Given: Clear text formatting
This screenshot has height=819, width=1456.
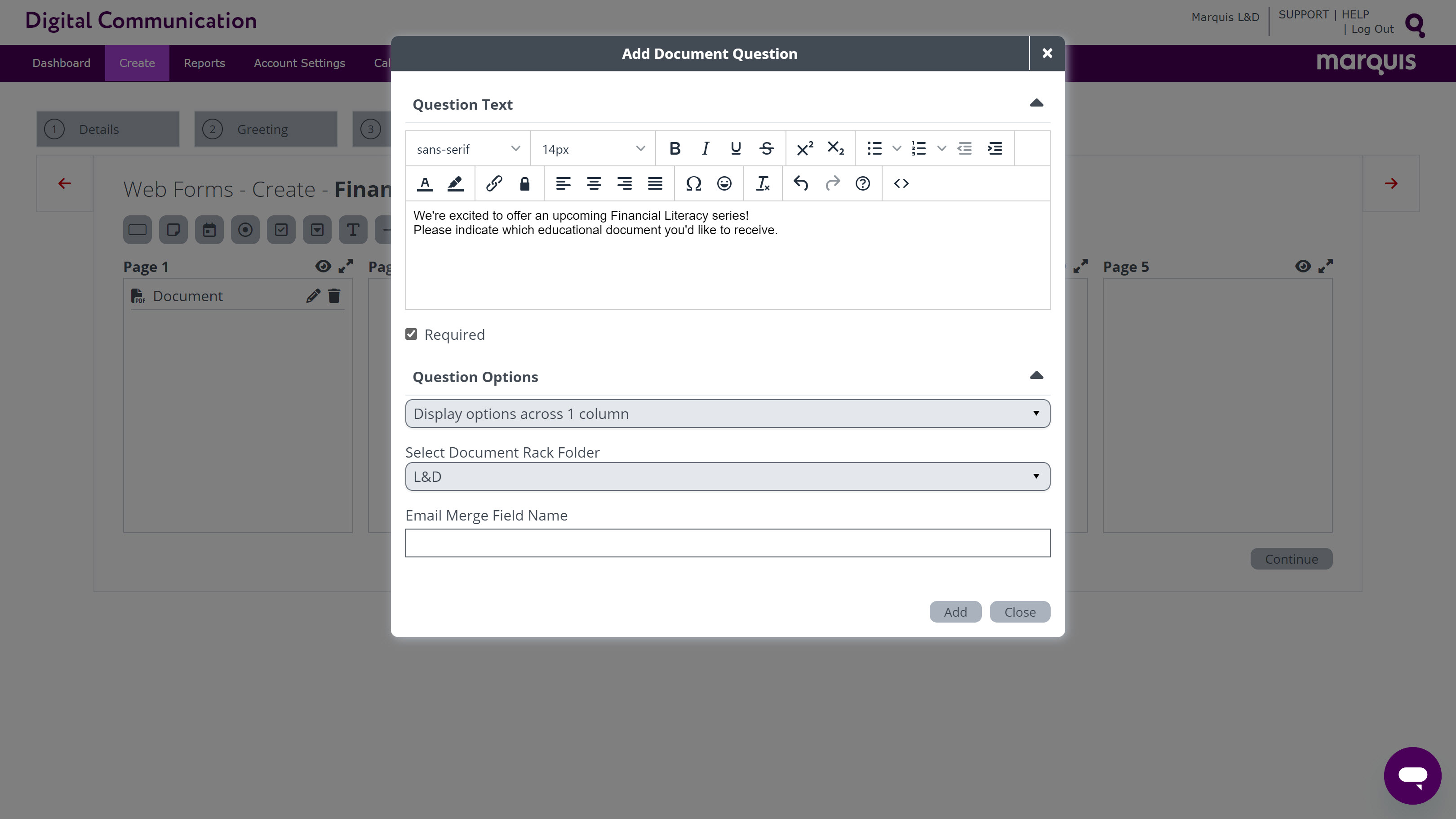Looking at the screenshot, I should (763, 184).
